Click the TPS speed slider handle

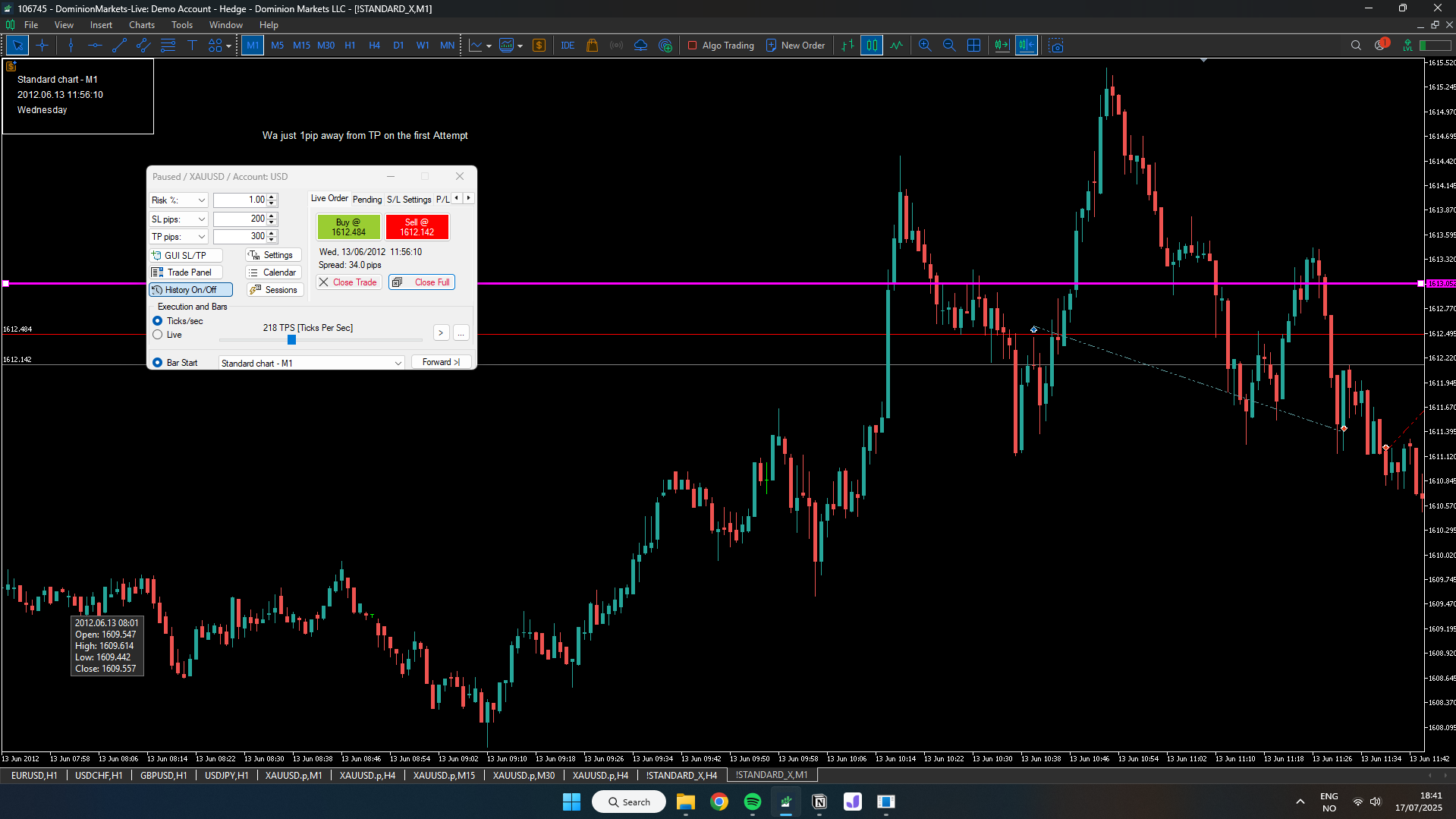[291, 340]
